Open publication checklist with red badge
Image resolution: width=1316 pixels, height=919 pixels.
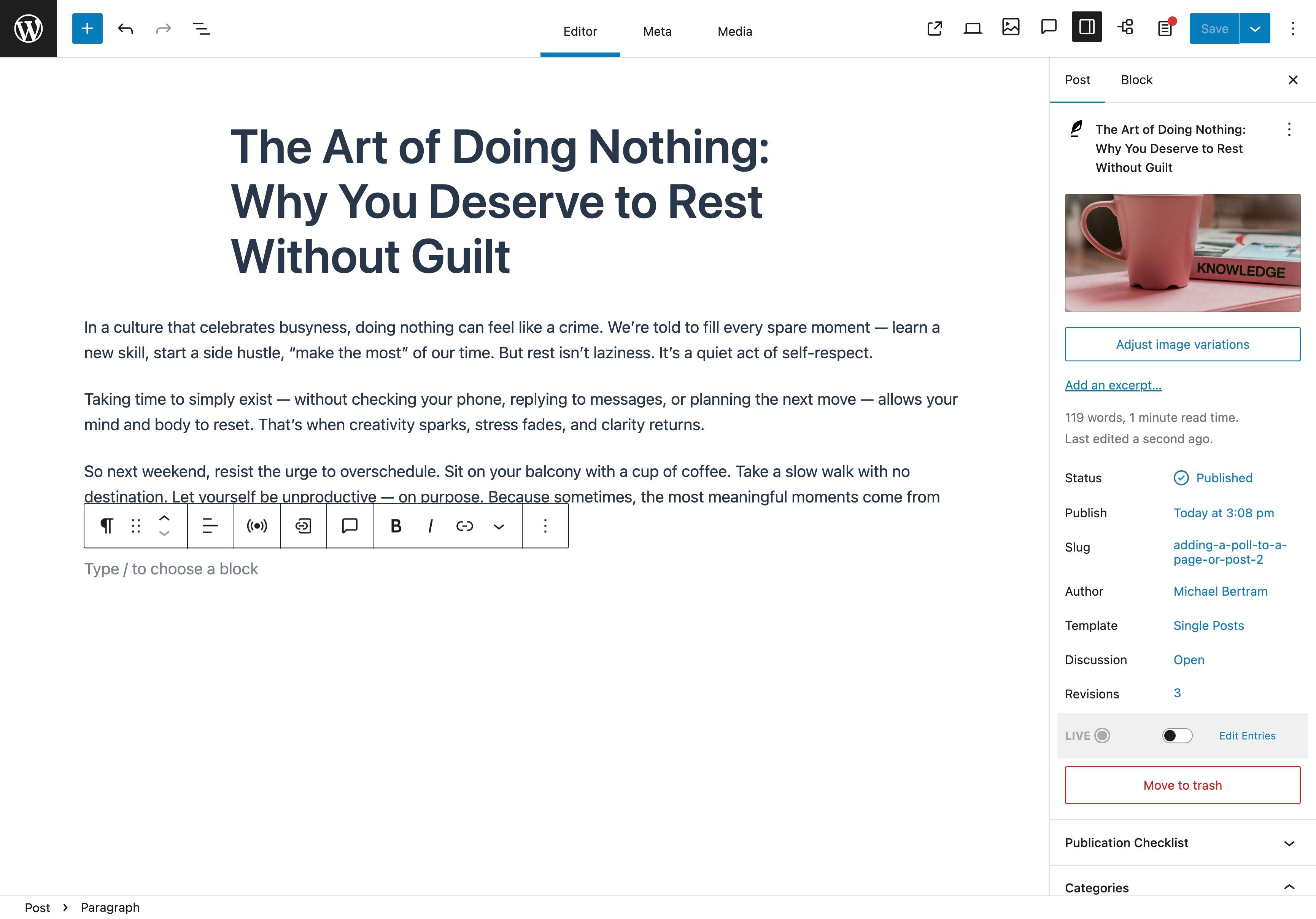point(1165,28)
